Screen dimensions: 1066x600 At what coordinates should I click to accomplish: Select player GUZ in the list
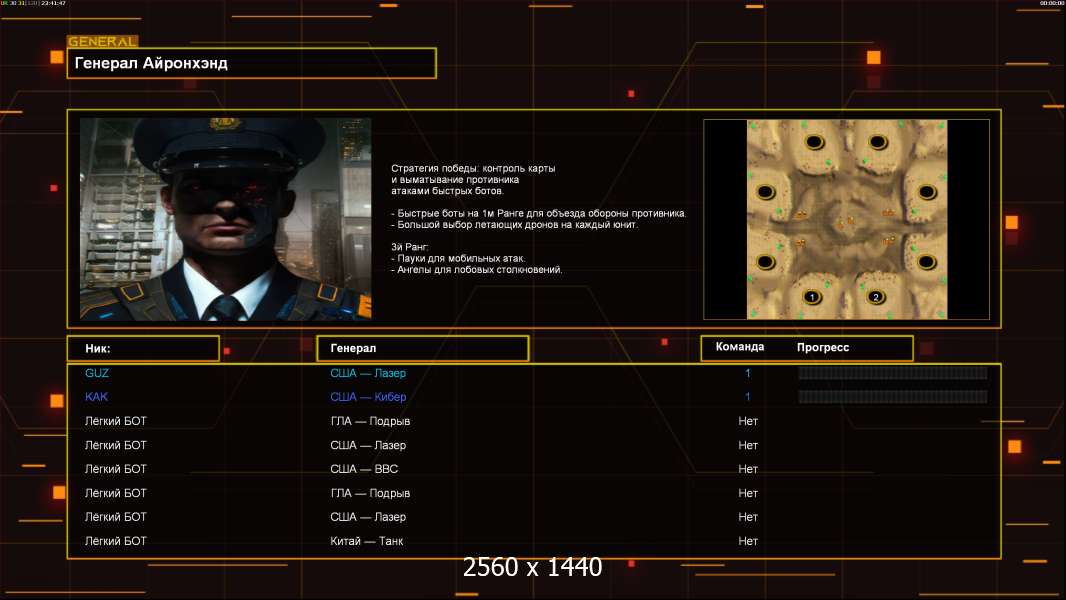pyautogui.click(x=97, y=373)
